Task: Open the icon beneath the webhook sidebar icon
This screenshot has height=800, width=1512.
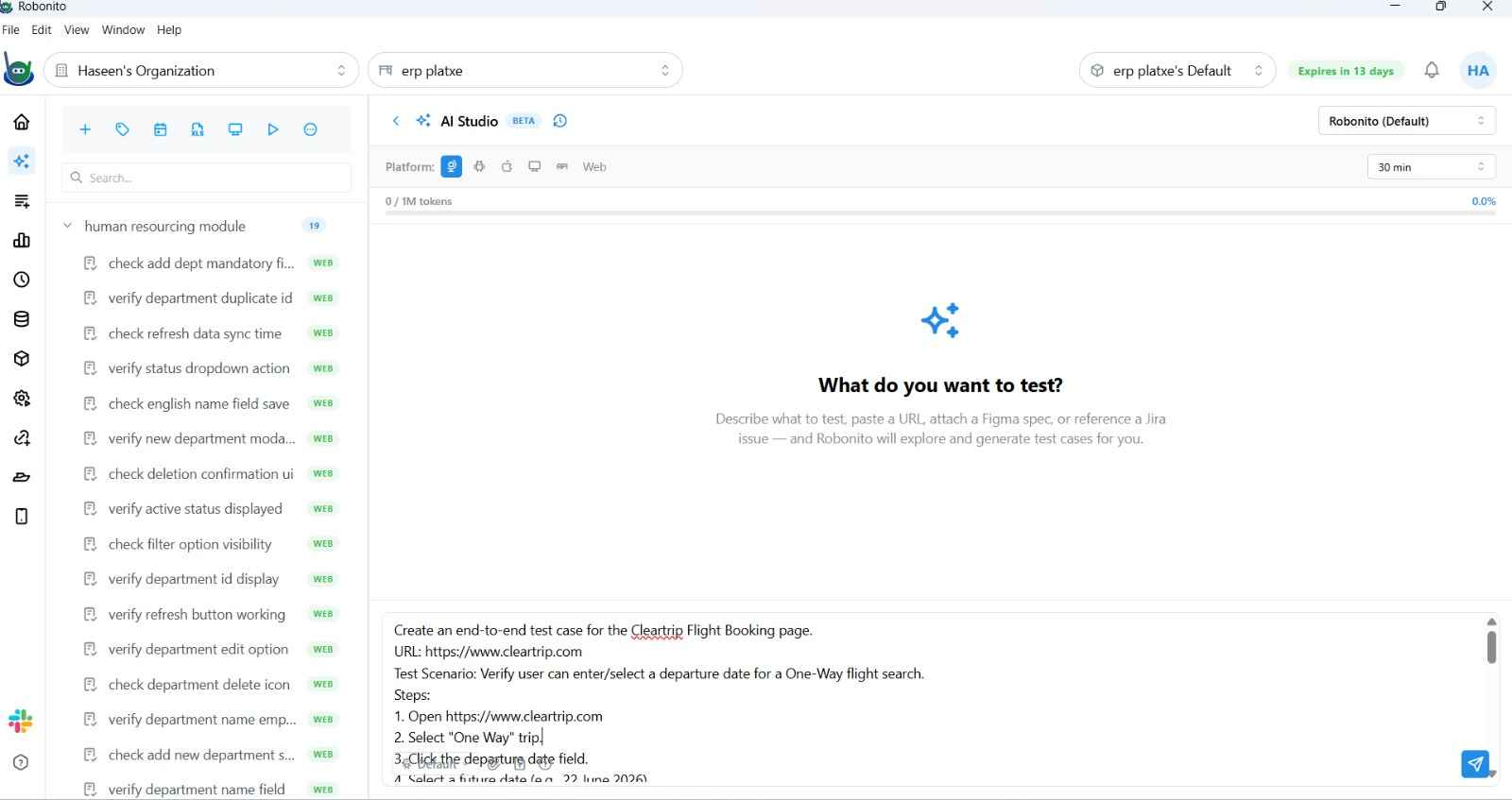Action: pos(22,477)
